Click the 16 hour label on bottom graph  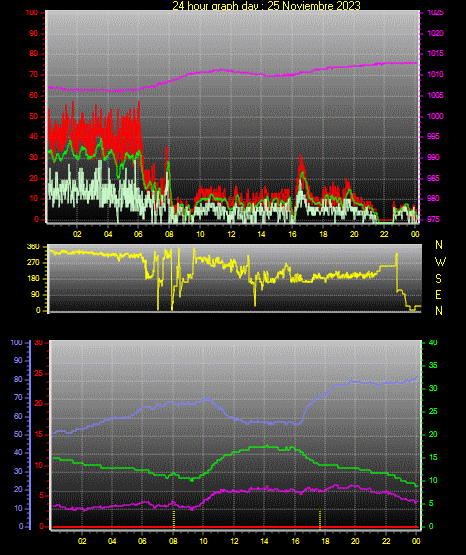click(x=295, y=541)
